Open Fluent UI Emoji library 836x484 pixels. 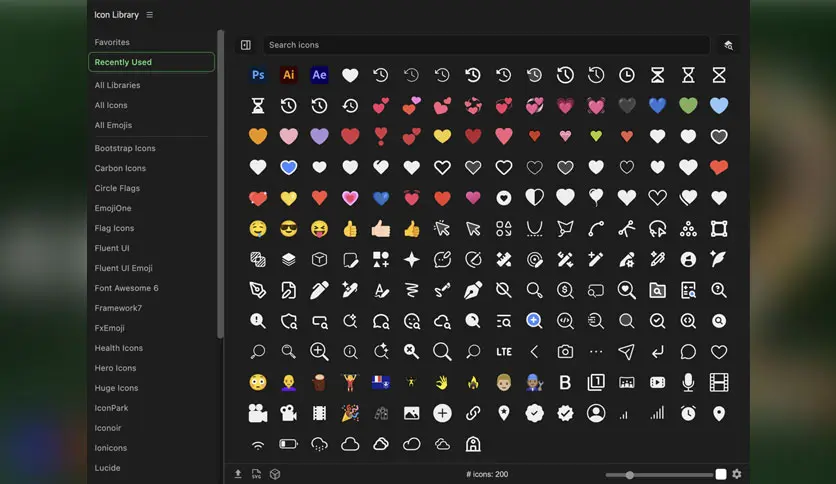coord(123,268)
